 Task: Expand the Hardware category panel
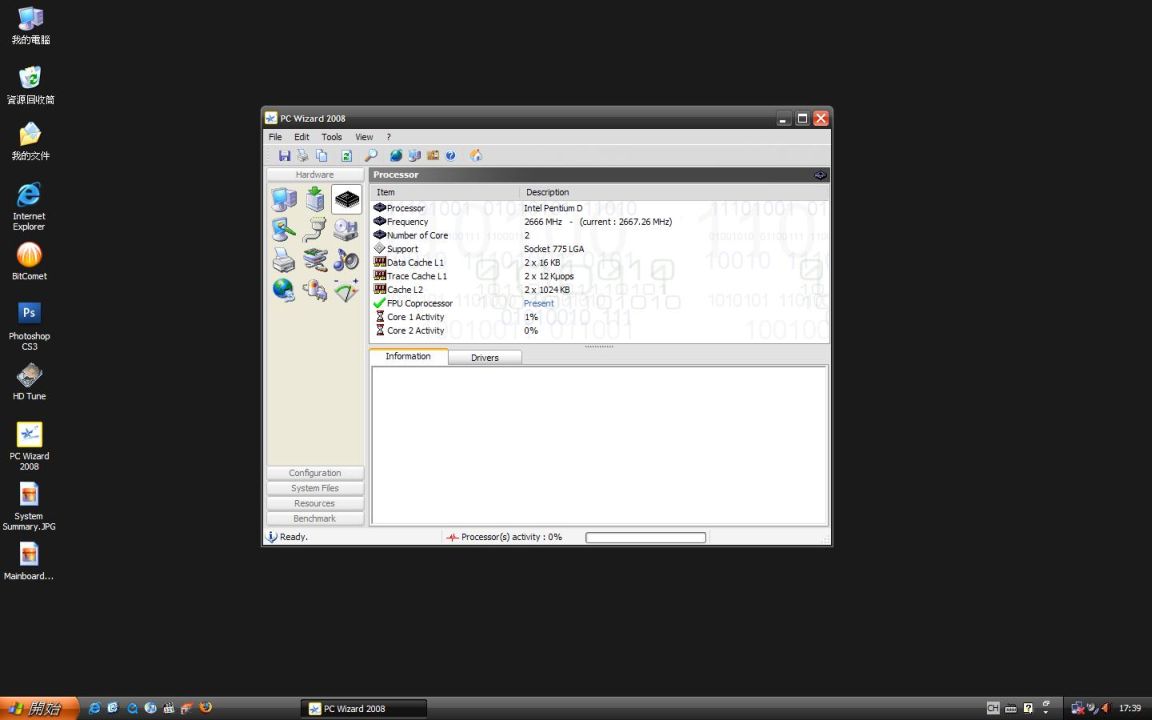tap(315, 175)
